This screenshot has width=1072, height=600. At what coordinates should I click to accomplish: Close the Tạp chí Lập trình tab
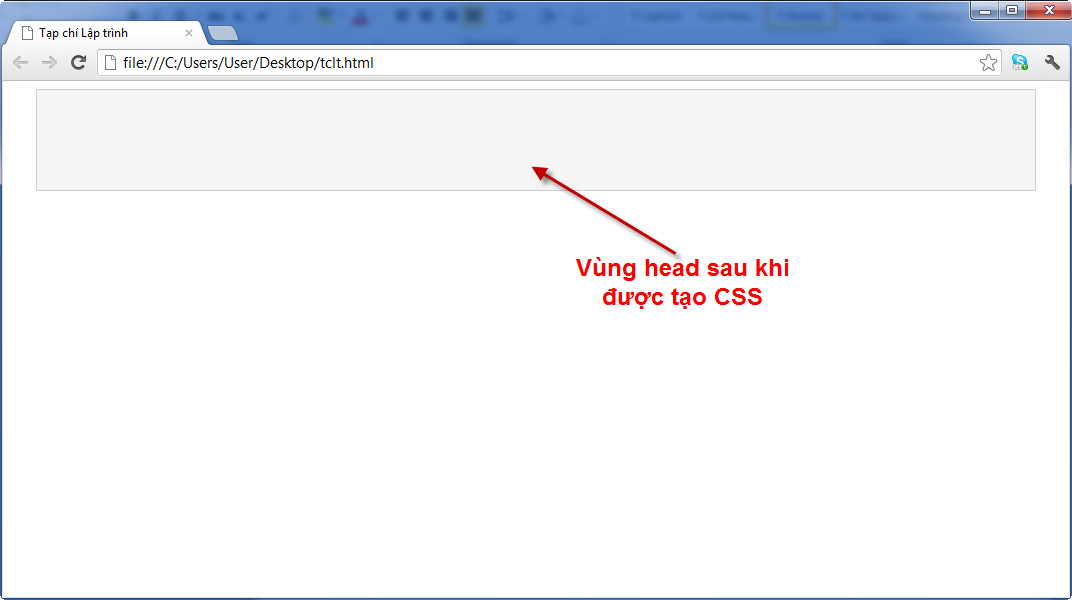189,33
